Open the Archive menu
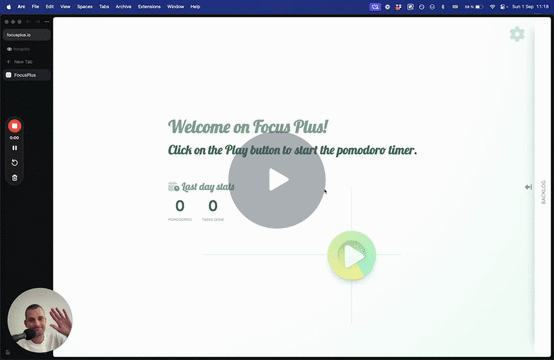Viewport: 554px width, 360px height. (123, 7)
